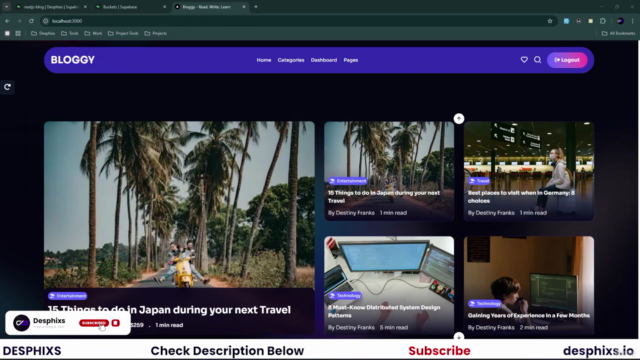
Task: Open 8 Must-Know Distributed System Design Patterns post
Action: point(384,311)
